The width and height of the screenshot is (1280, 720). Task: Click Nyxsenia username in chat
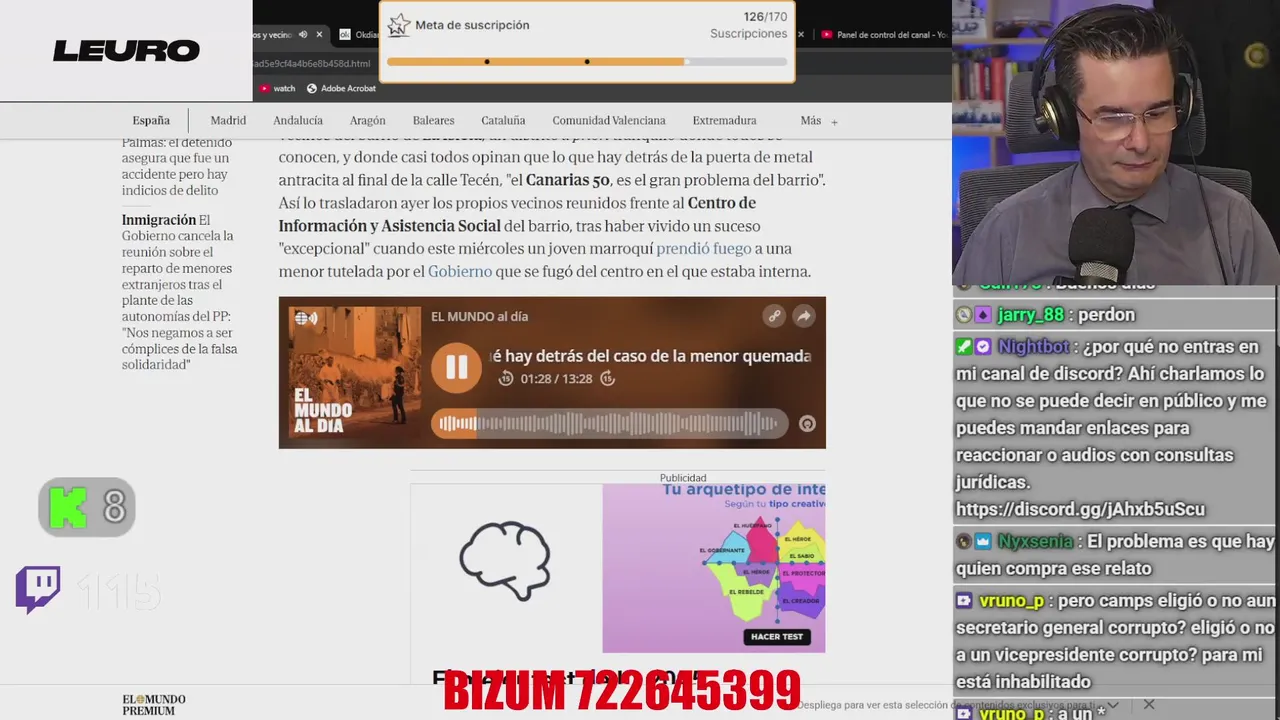click(x=1034, y=541)
